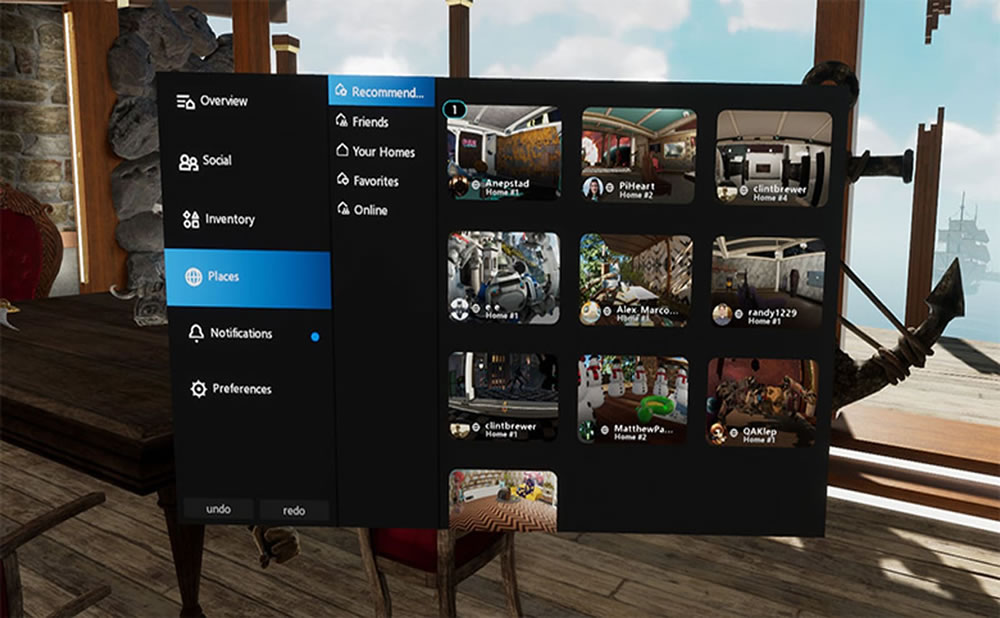Image resolution: width=1000 pixels, height=618 pixels.
Task: Select the Social icon in the sidebar
Action: [x=187, y=159]
